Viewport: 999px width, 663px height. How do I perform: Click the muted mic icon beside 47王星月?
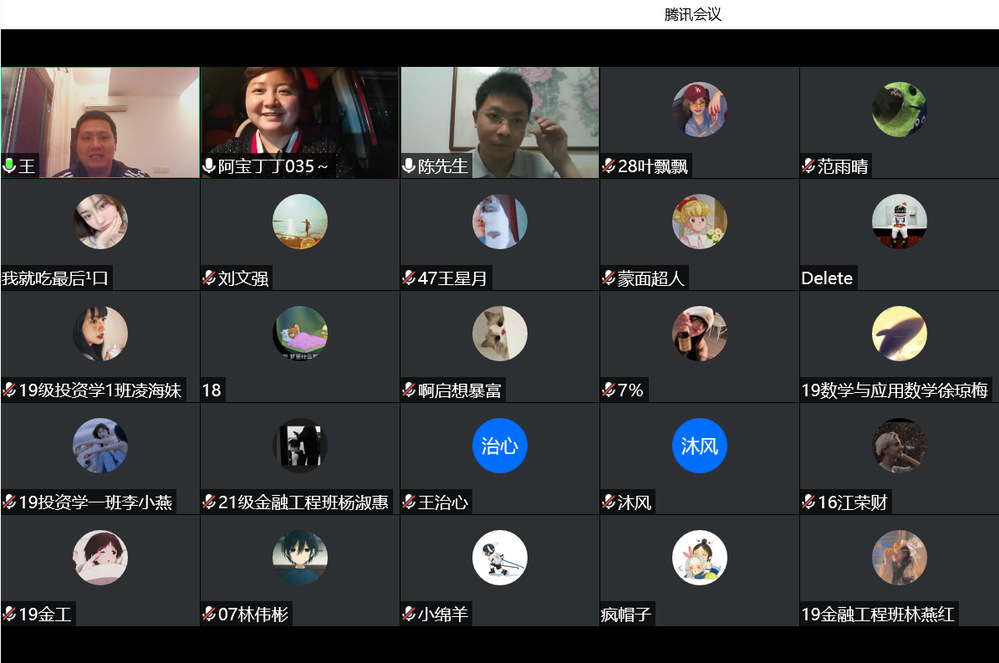[409, 278]
